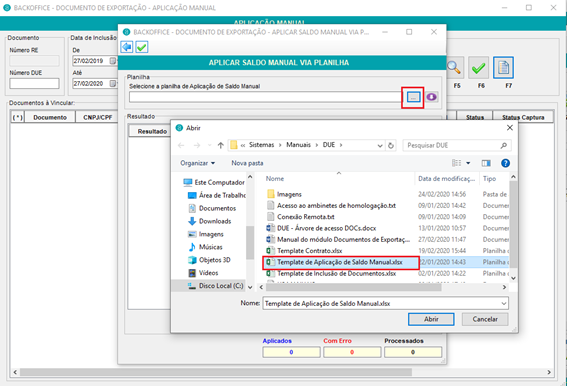Click the search magnifier in Pesquisar DUE box

[503, 145]
